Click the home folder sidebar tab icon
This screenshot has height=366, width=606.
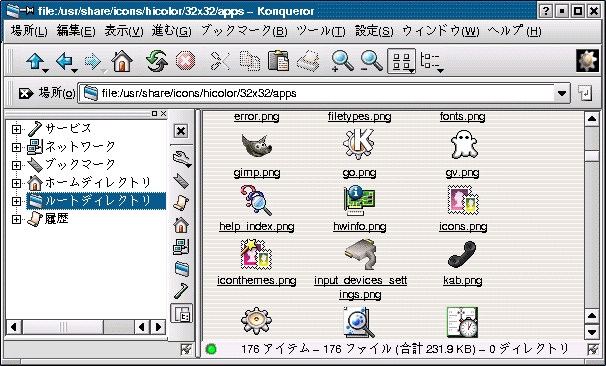pyautogui.click(x=181, y=225)
